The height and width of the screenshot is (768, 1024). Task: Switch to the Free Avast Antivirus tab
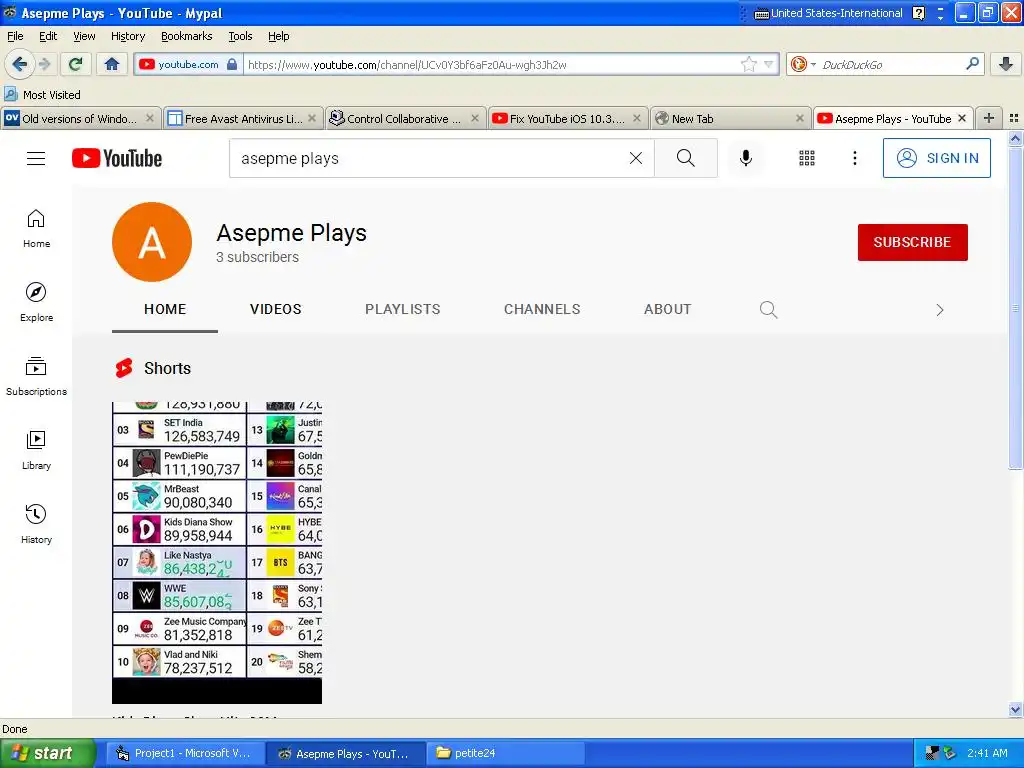[x=242, y=118]
